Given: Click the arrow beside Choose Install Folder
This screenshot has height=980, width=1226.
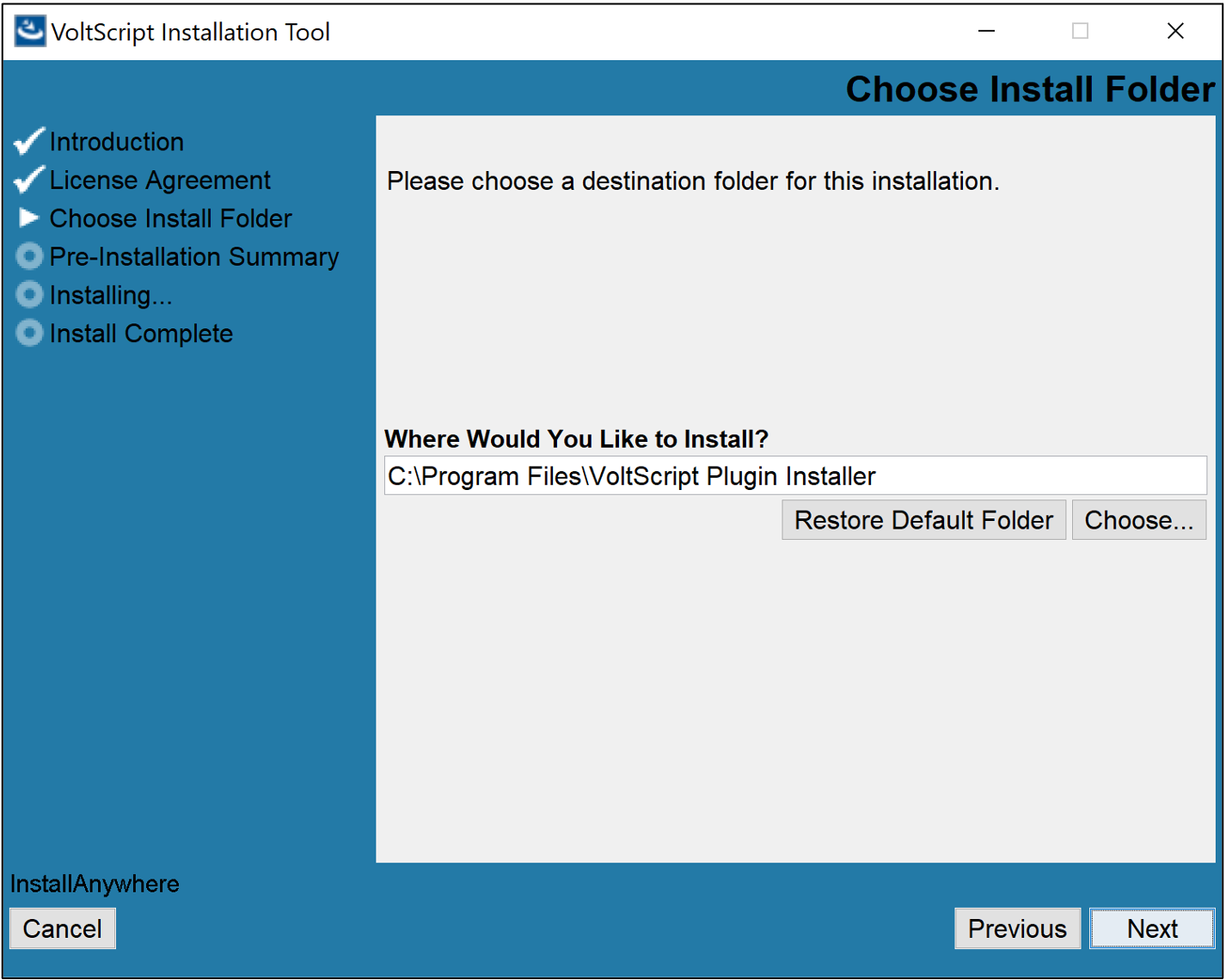Looking at the screenshot, I should pyautogui.click(x=29, y=217).
